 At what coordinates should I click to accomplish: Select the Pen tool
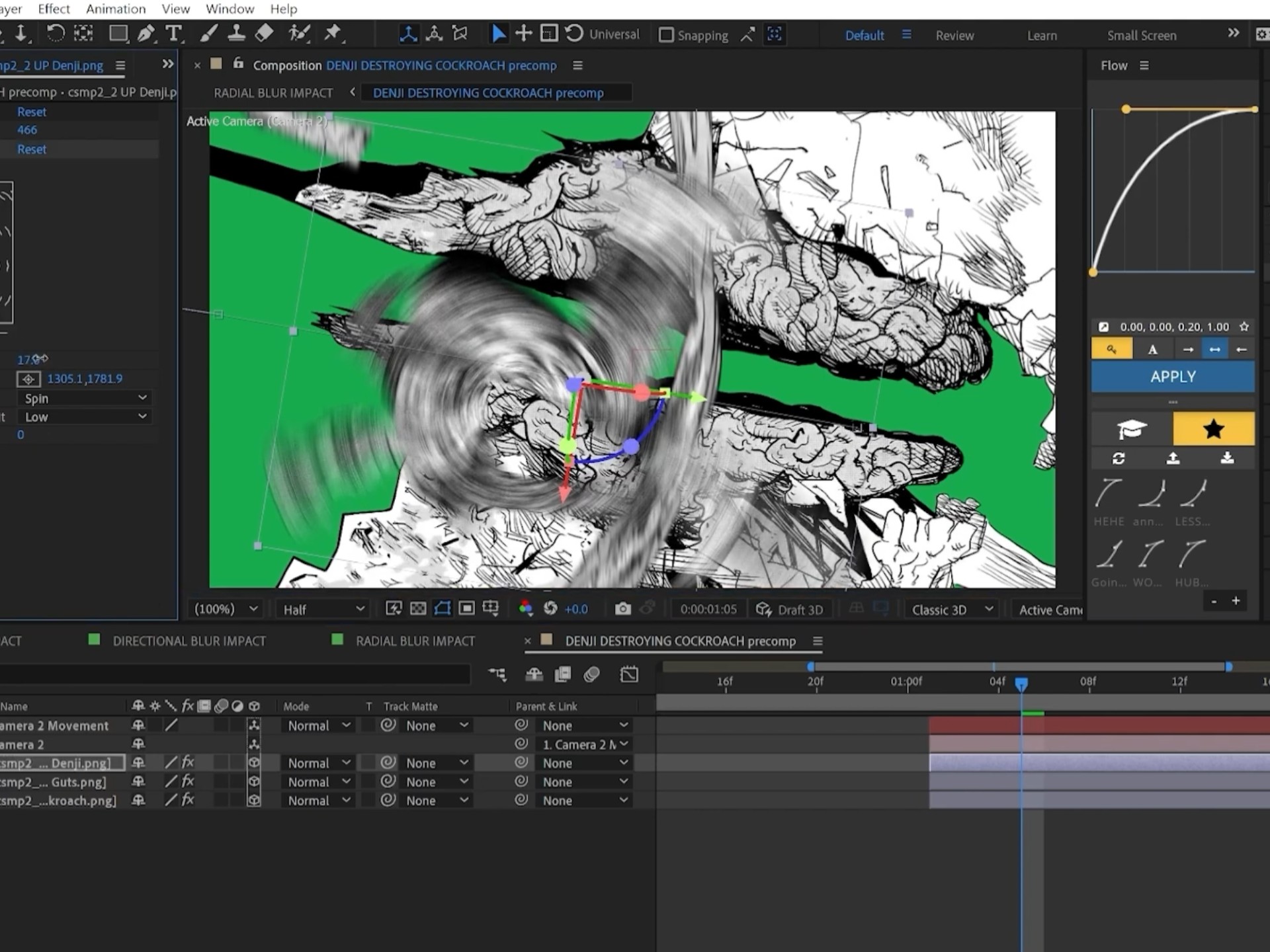pos(146,34)
